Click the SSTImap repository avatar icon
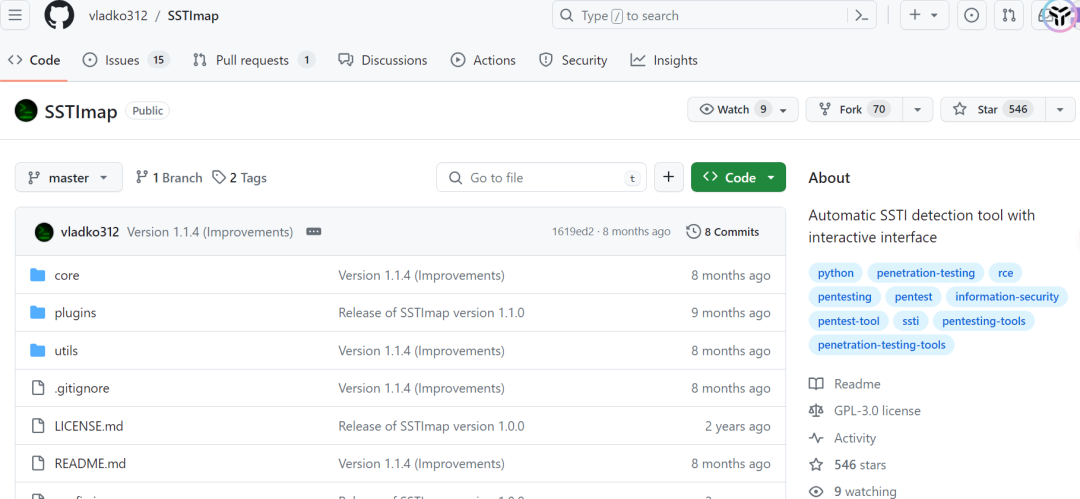Viewport: 1080px width, 499px height. [25, 110]
